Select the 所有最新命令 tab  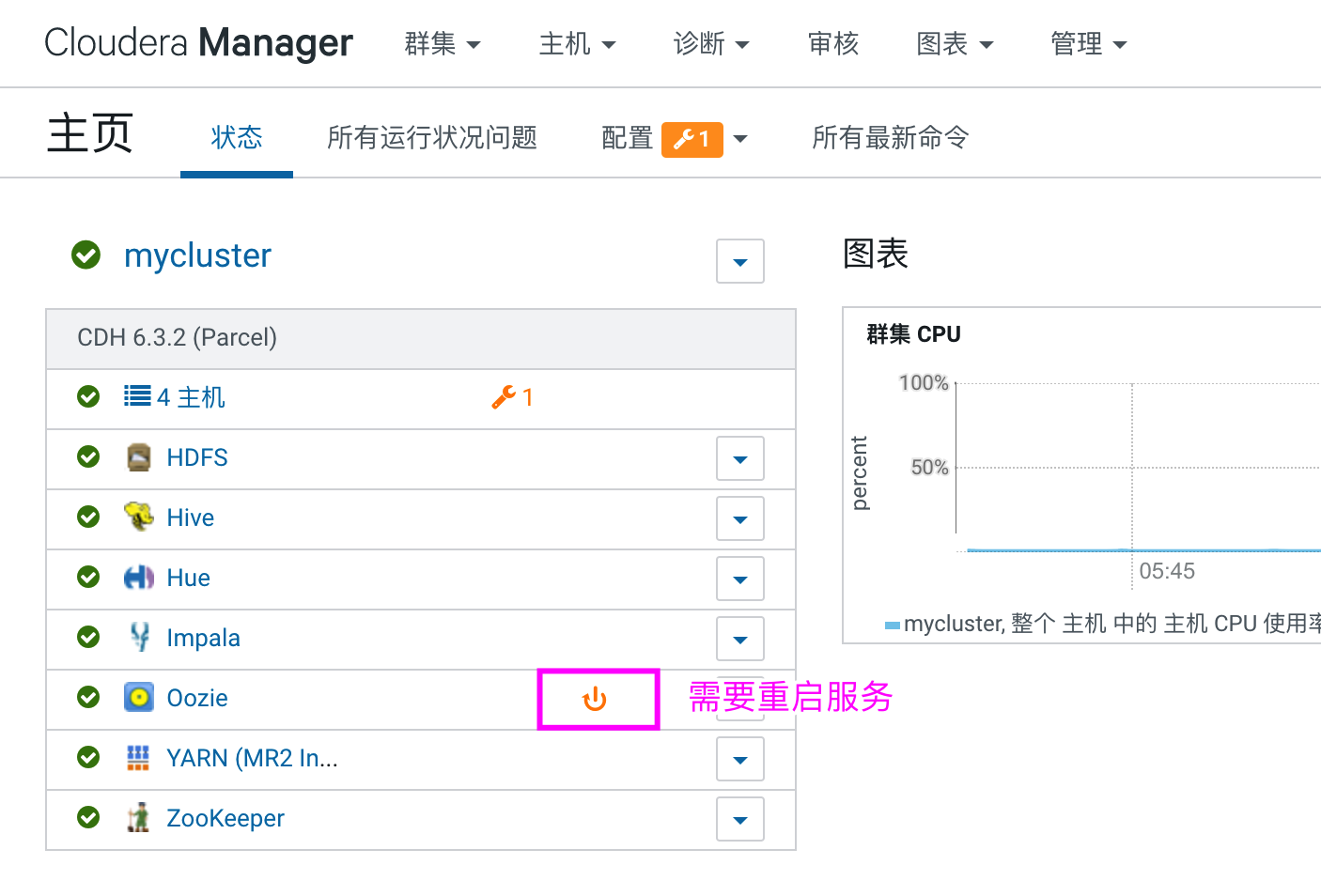click(x=890, y=138)
